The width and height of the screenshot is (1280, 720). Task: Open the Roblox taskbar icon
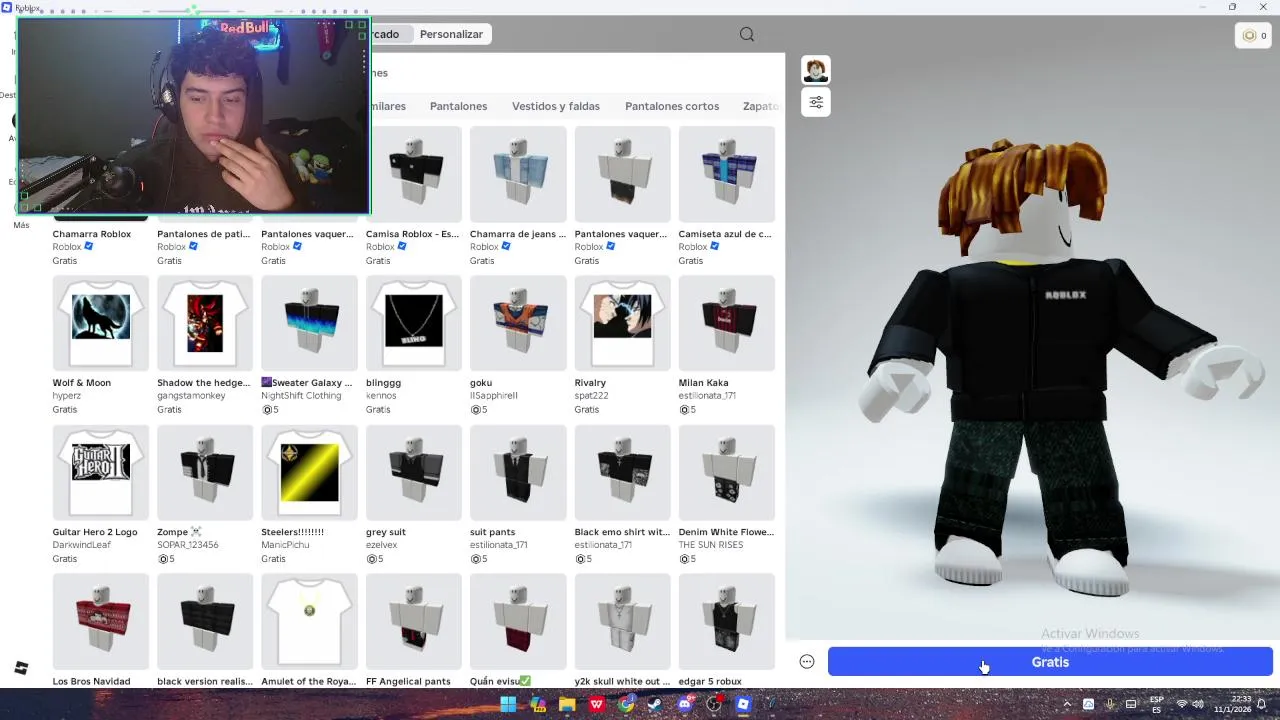pyautogui.click(x=743, y=704)
